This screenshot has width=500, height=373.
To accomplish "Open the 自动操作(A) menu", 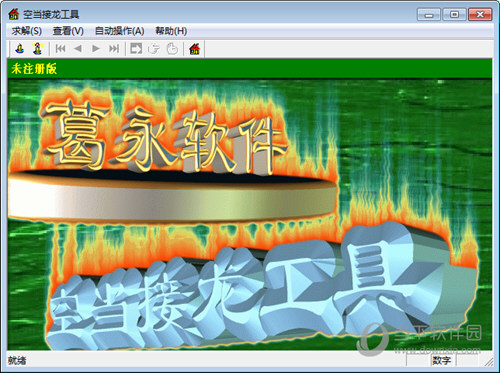I will 119,31.
